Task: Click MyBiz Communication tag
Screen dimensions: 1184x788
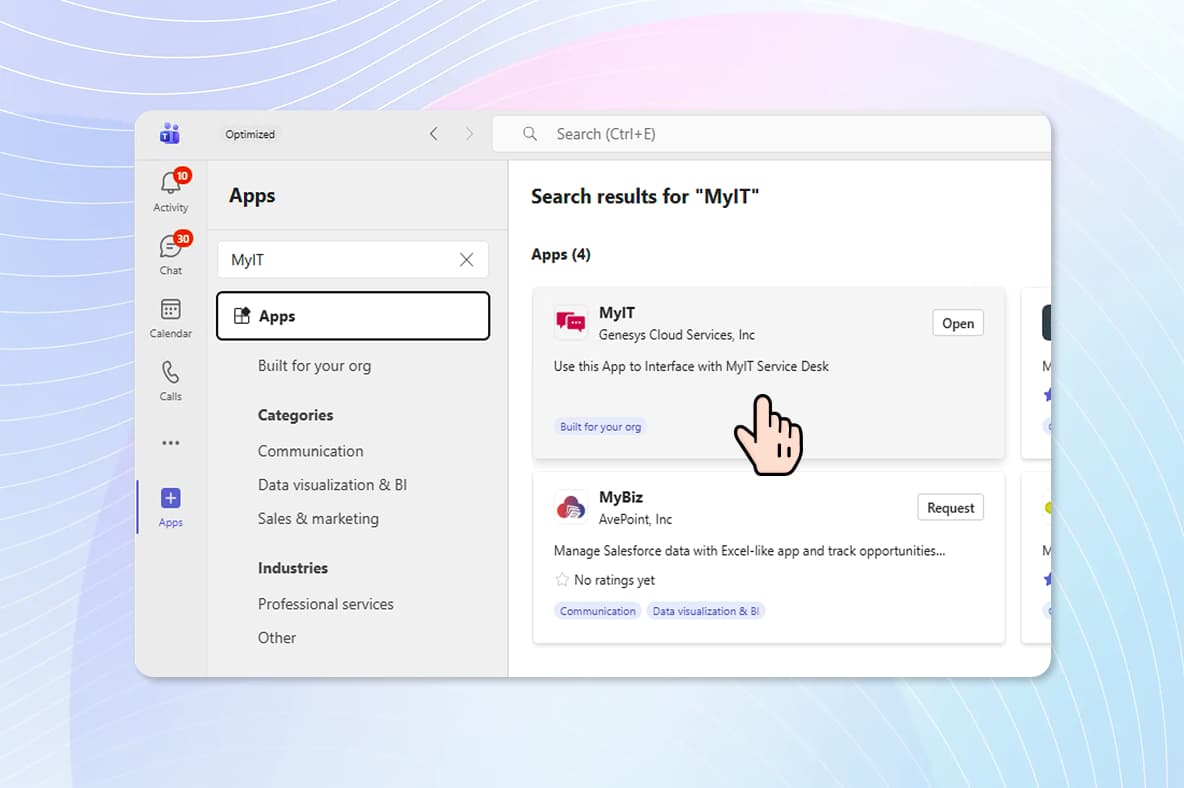Action: pos(597,611)
